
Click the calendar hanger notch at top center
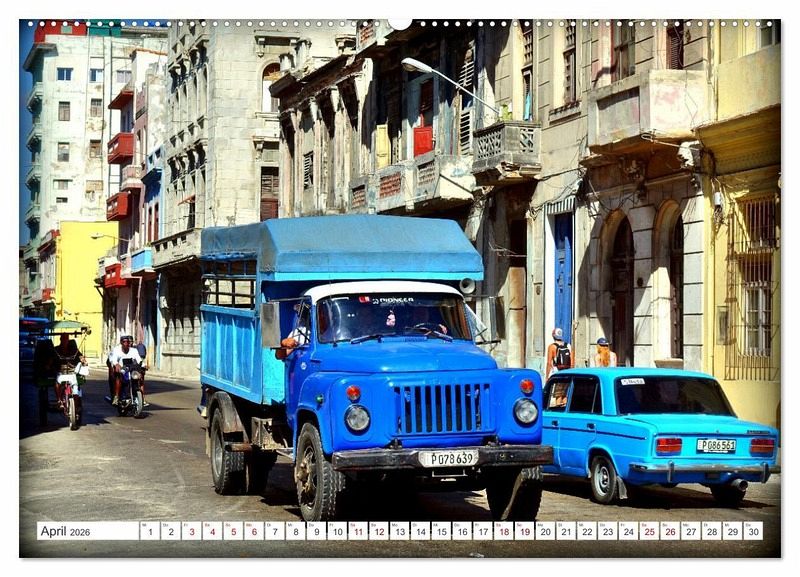coord(400,22)
